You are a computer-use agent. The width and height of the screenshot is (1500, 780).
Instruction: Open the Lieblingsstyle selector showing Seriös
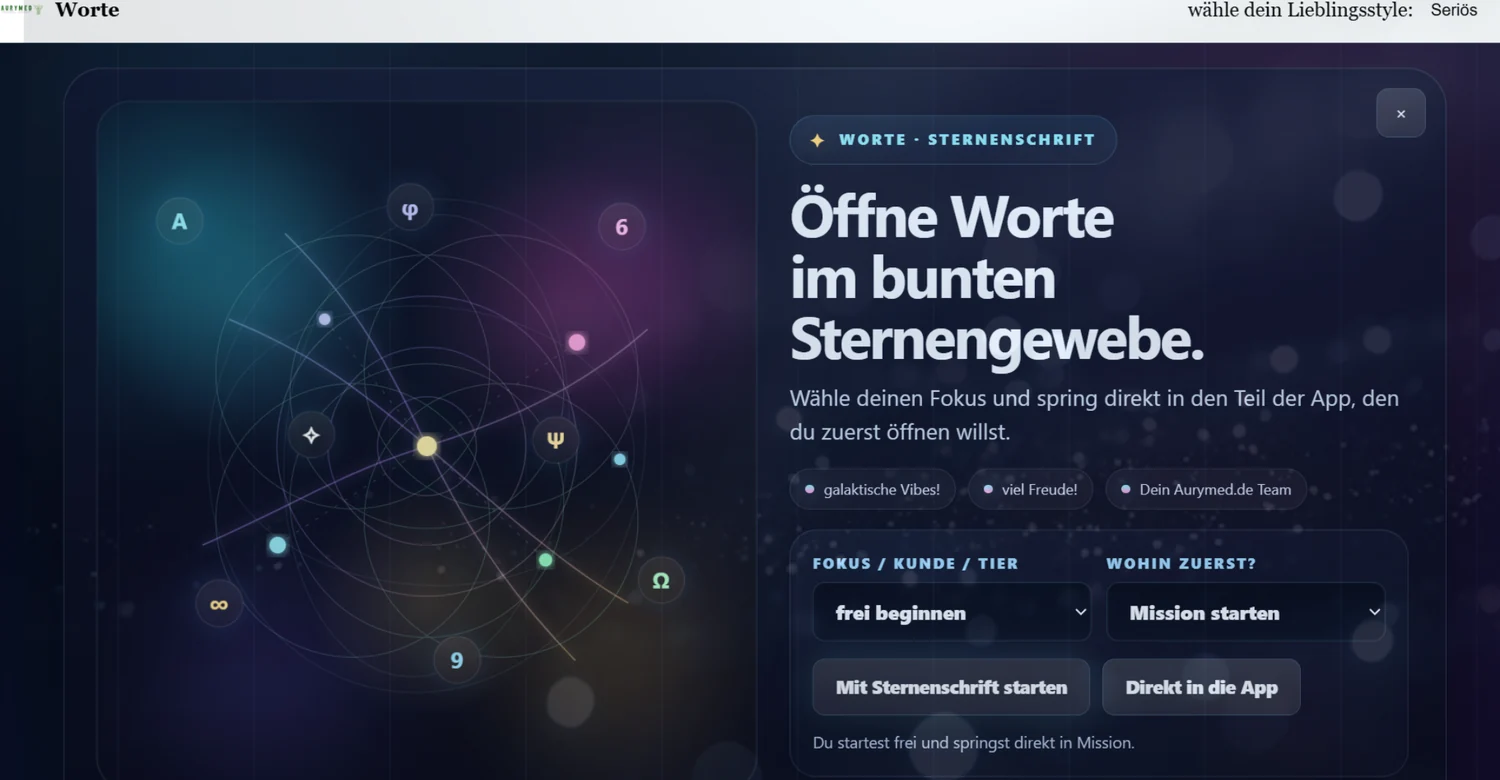tap(1454, 10)
